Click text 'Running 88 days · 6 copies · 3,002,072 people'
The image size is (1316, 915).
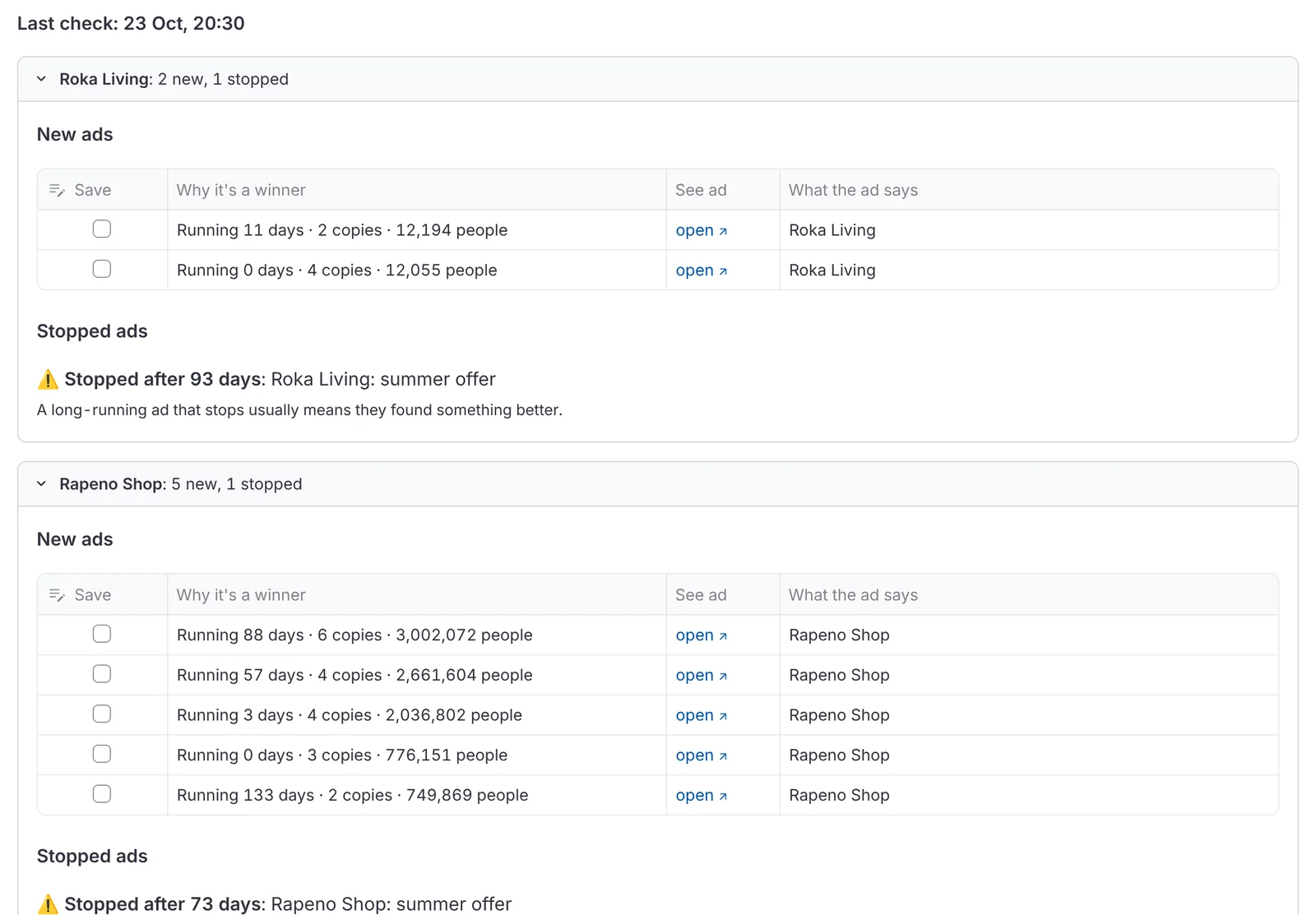[354, 635]
